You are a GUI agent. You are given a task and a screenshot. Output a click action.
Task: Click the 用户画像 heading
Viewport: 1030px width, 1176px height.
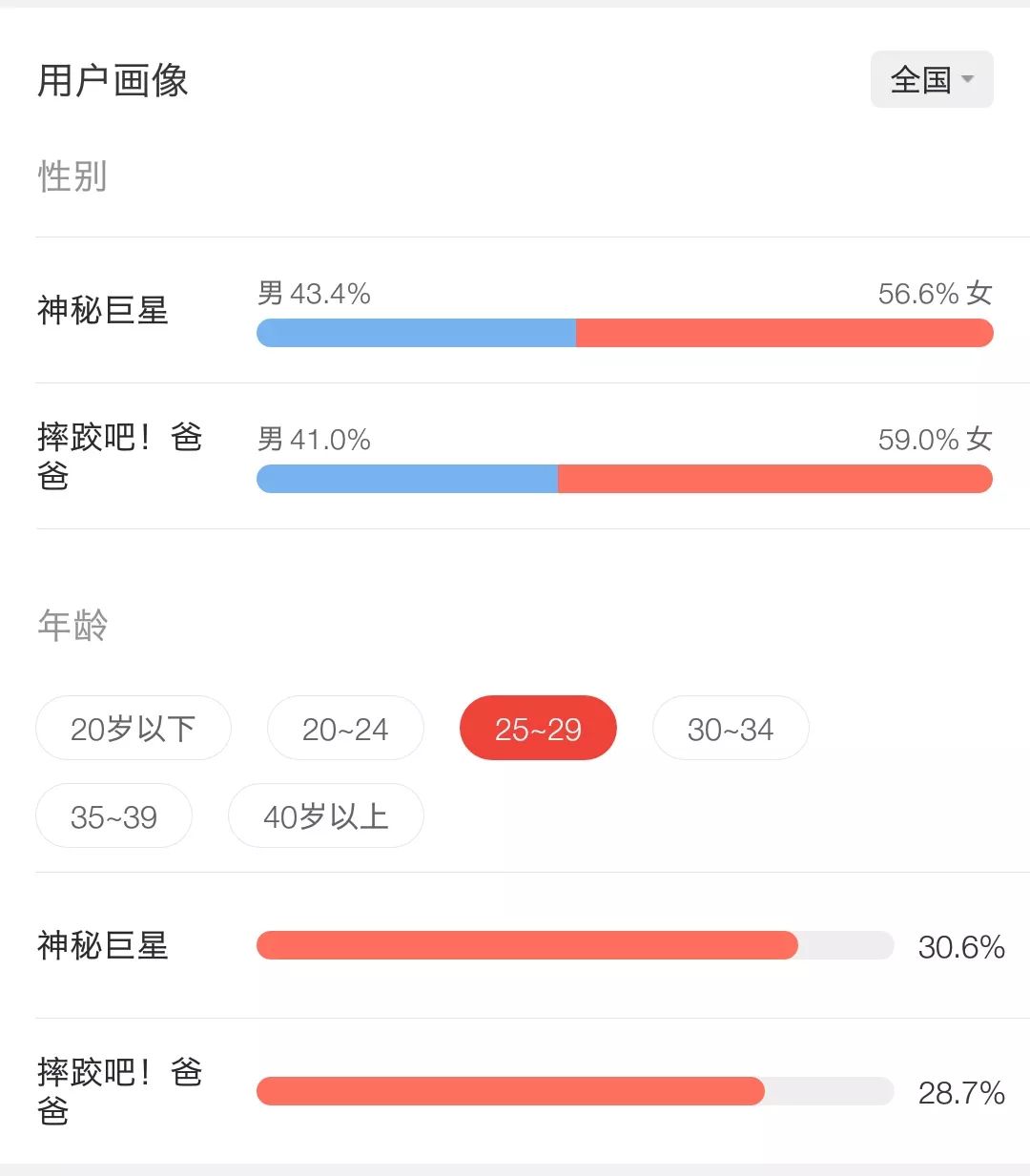pyautogui.click(x=113, y=81)
